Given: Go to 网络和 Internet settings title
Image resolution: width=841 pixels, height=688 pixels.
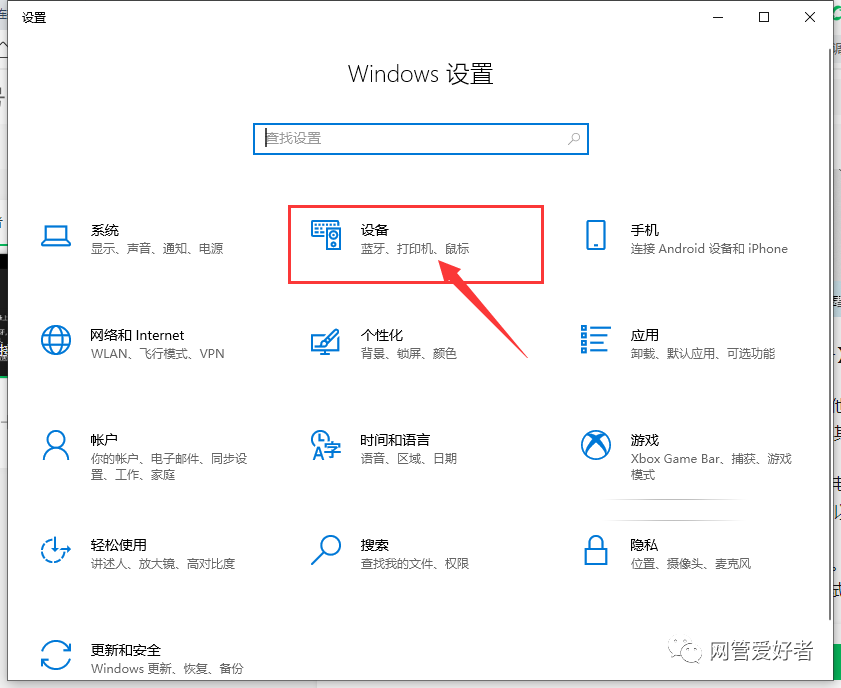Looking at the screenshot, I should pos(137,335).
